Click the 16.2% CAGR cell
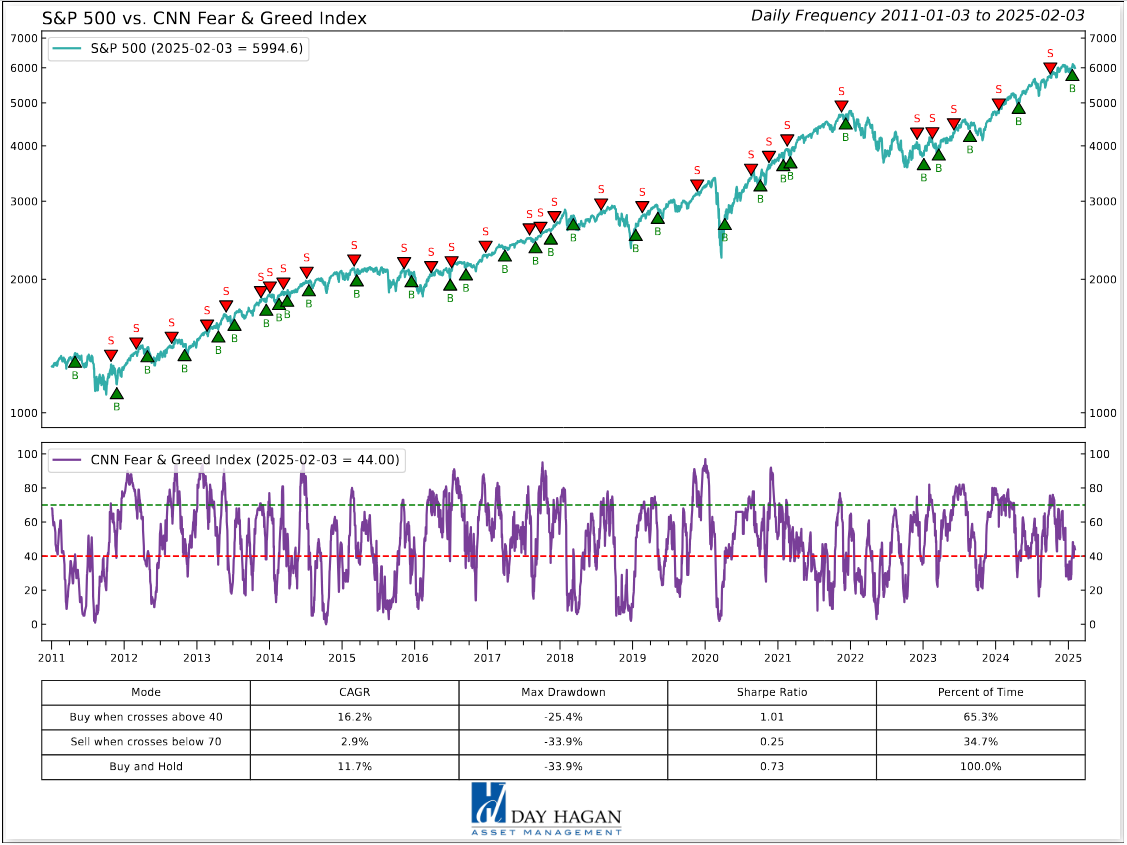This screenshot has height=845, width=1127. 354,717
